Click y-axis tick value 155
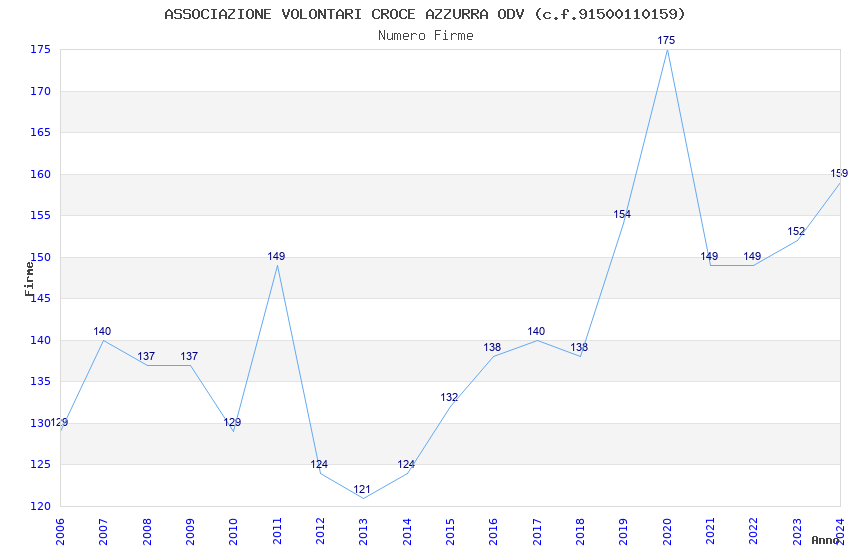 click(x=40, y=215)
